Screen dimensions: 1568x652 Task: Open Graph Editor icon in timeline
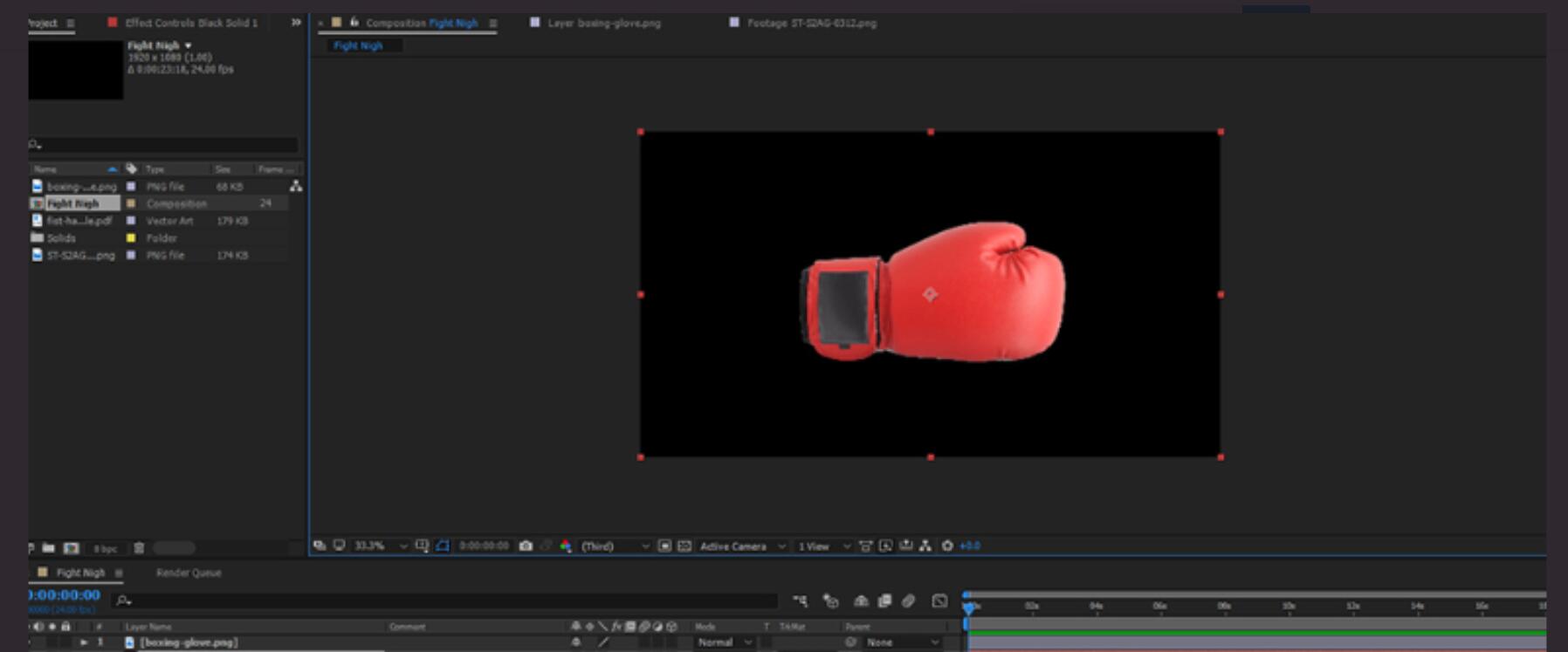939,601
